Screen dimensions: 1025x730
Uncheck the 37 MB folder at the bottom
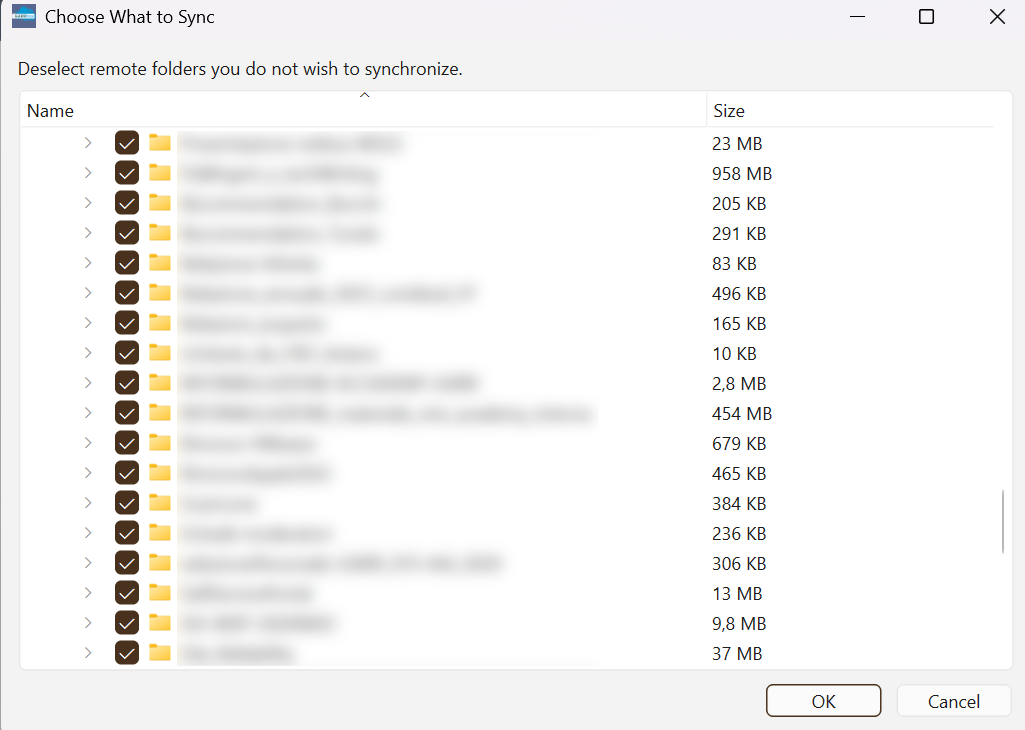[x=126, y=652]
